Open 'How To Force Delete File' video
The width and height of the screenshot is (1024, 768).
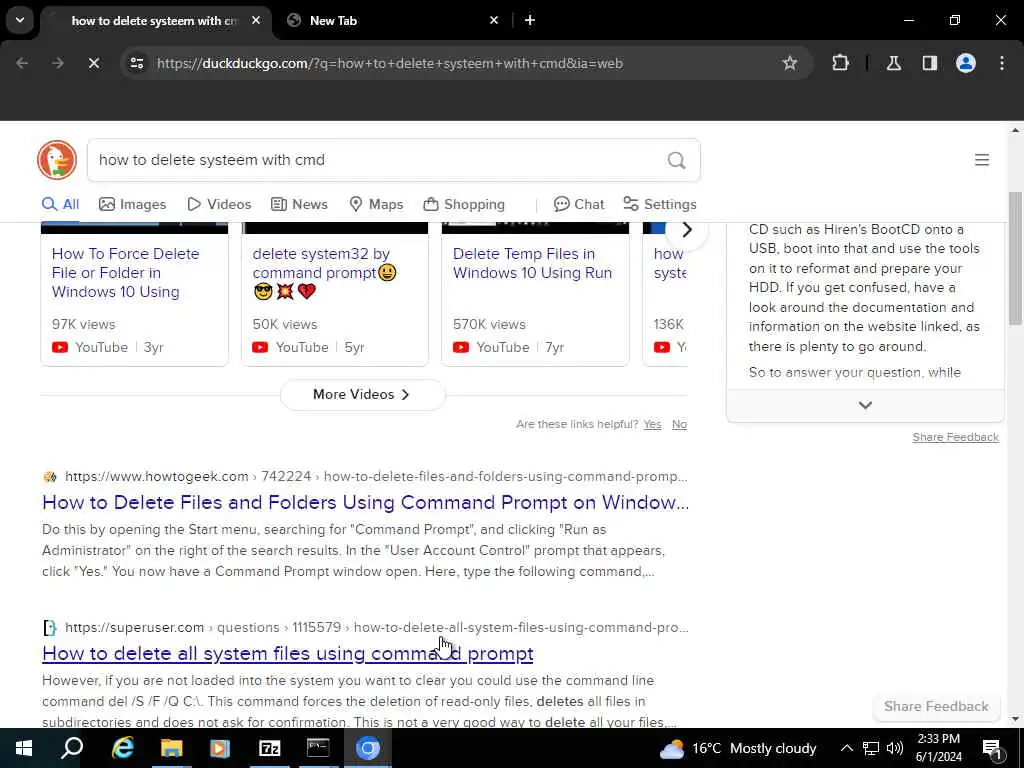pyautogui.click(x=125, y=273)
